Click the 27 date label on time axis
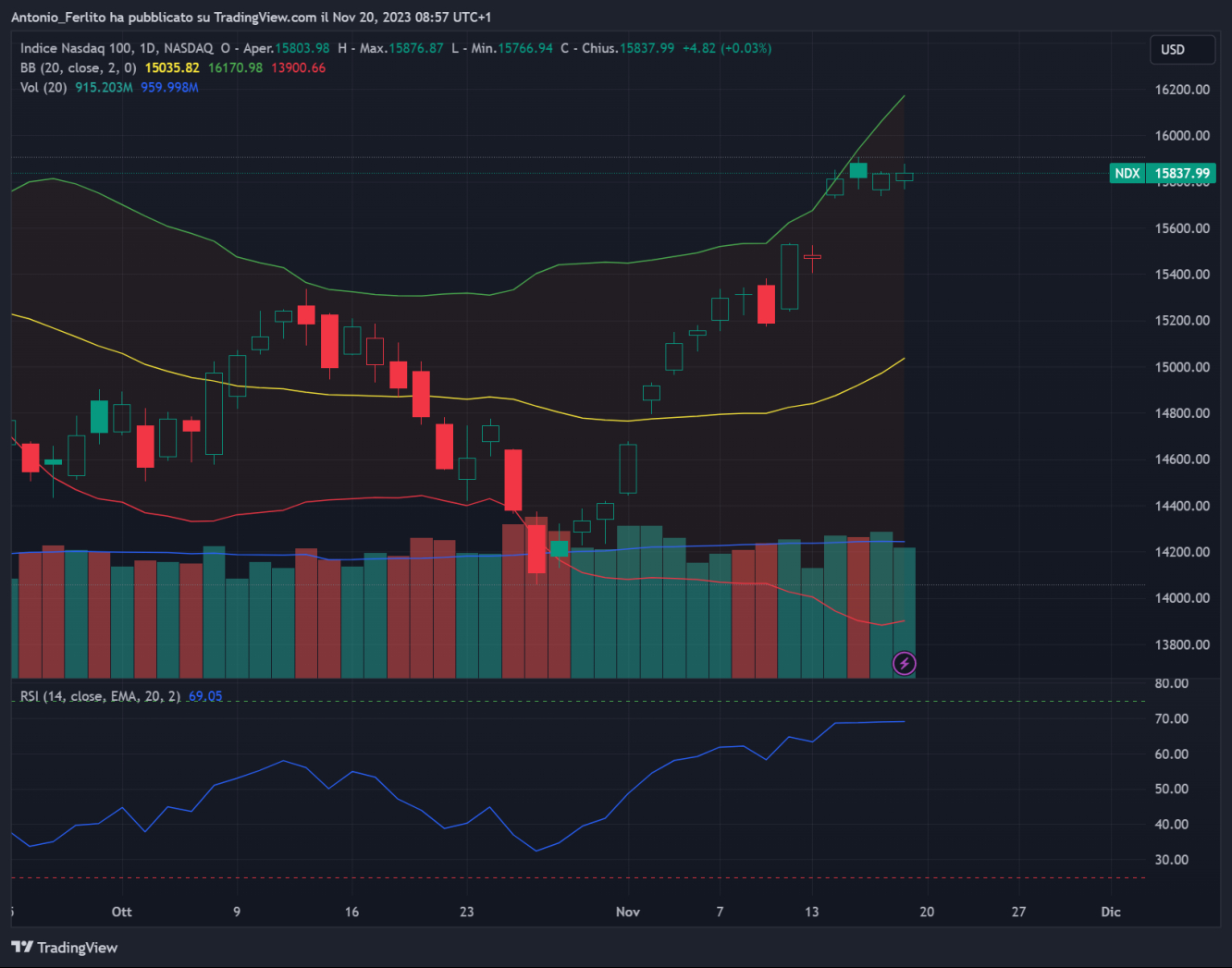Screen dimensions: 1232x968 1018,912
